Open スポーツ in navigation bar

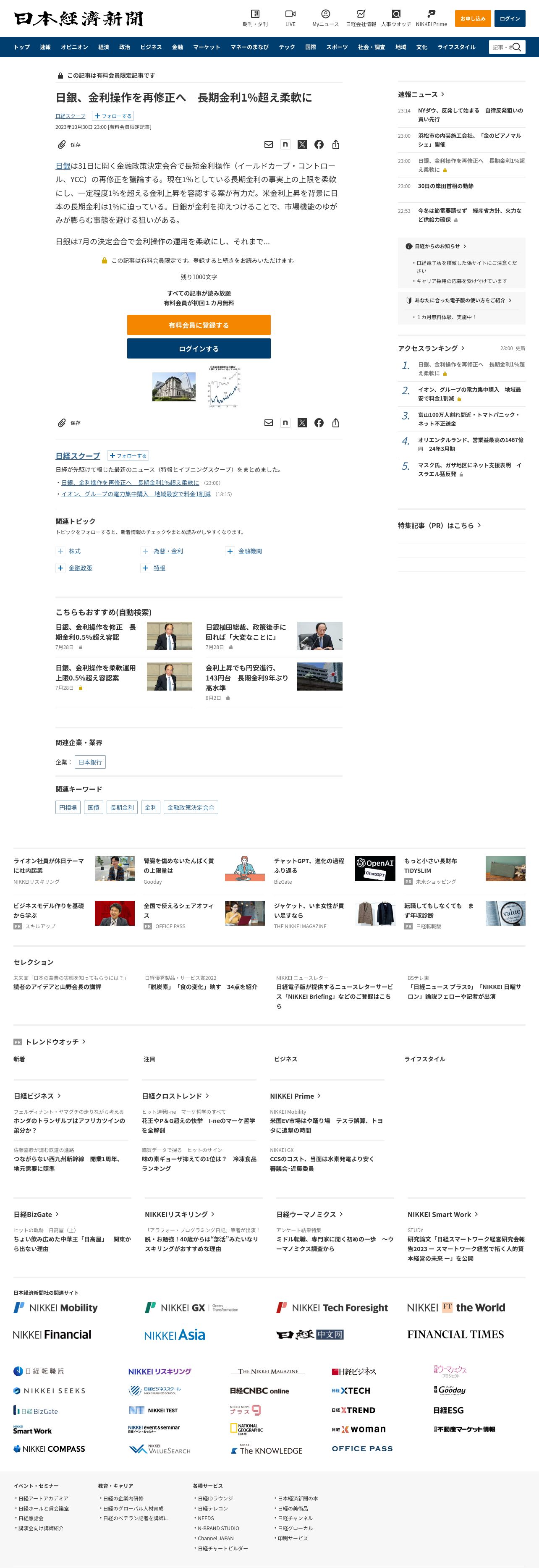[337, 47]
